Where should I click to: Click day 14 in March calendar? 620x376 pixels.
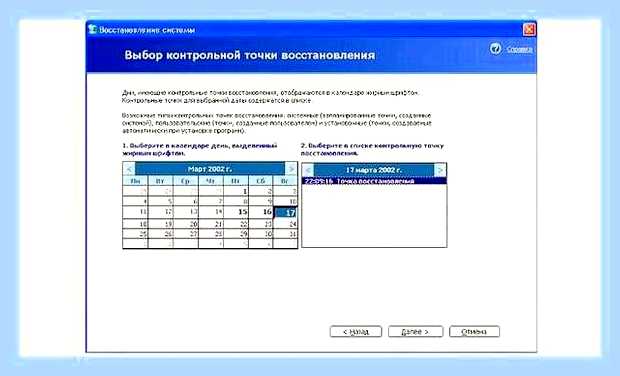click(x=211, y=212)
